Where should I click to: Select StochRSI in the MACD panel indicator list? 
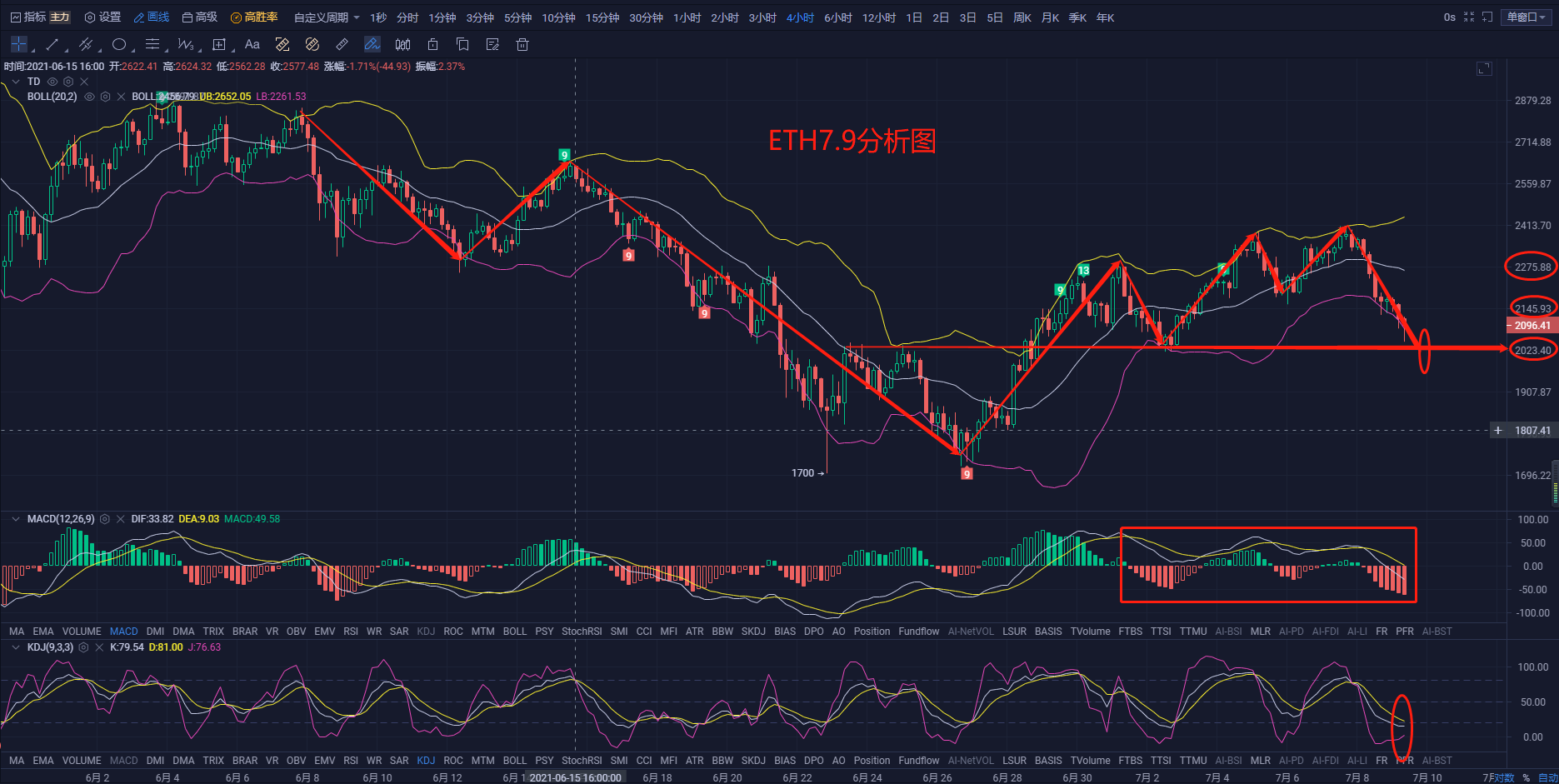(582, 632)
